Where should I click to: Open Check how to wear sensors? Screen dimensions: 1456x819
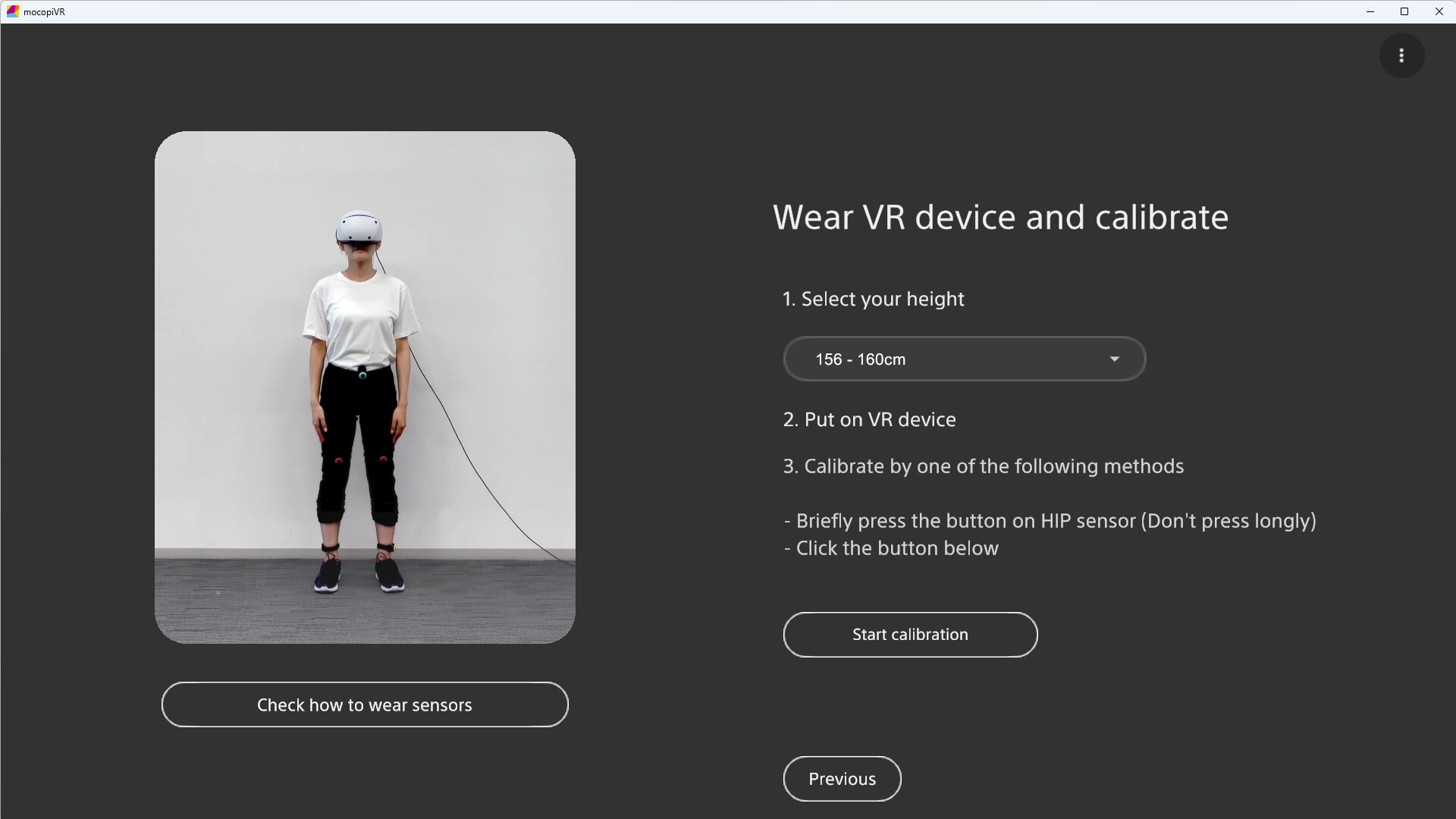click(x=364, y=704)
